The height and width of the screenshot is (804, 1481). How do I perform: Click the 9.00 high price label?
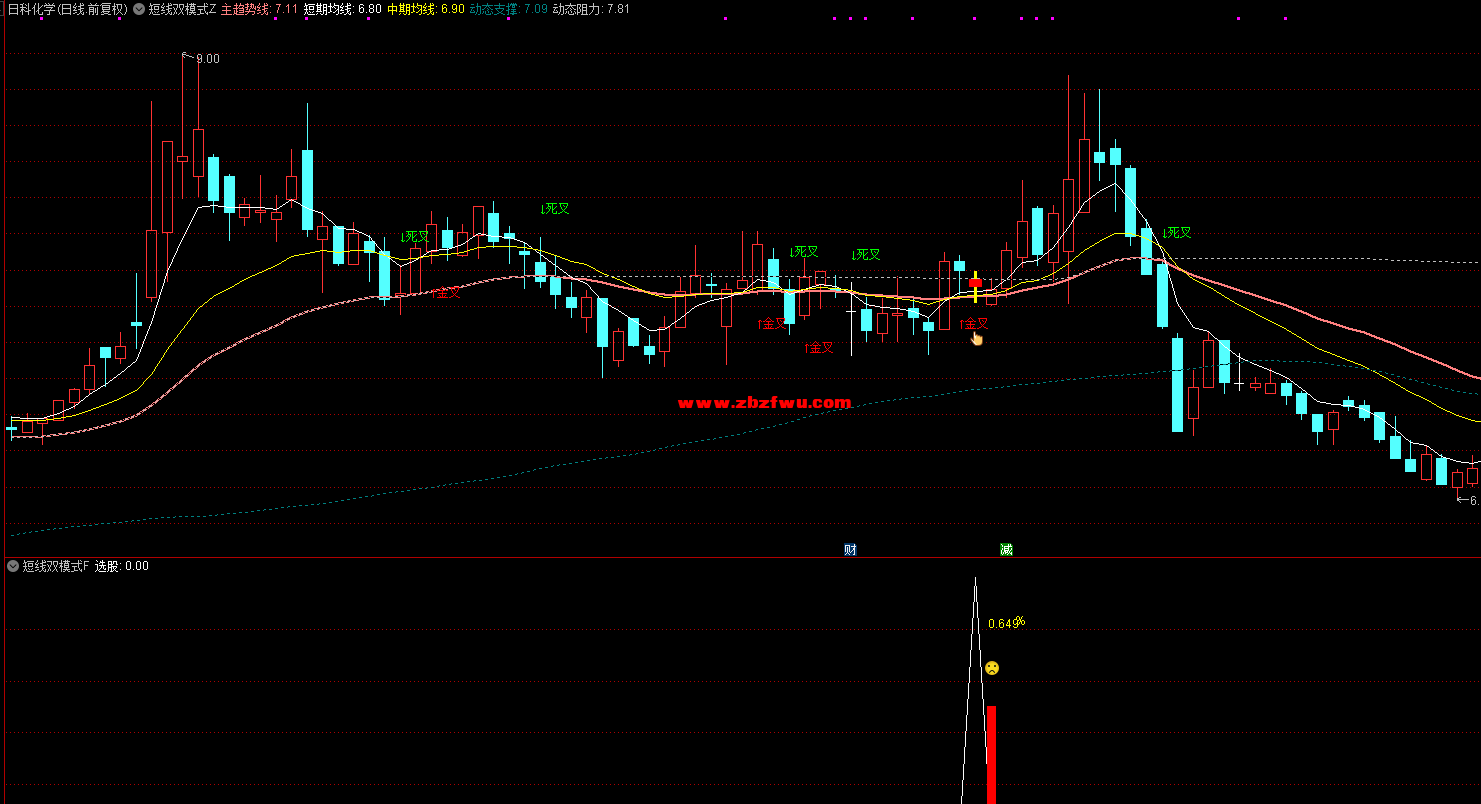[x=207, y=59]
